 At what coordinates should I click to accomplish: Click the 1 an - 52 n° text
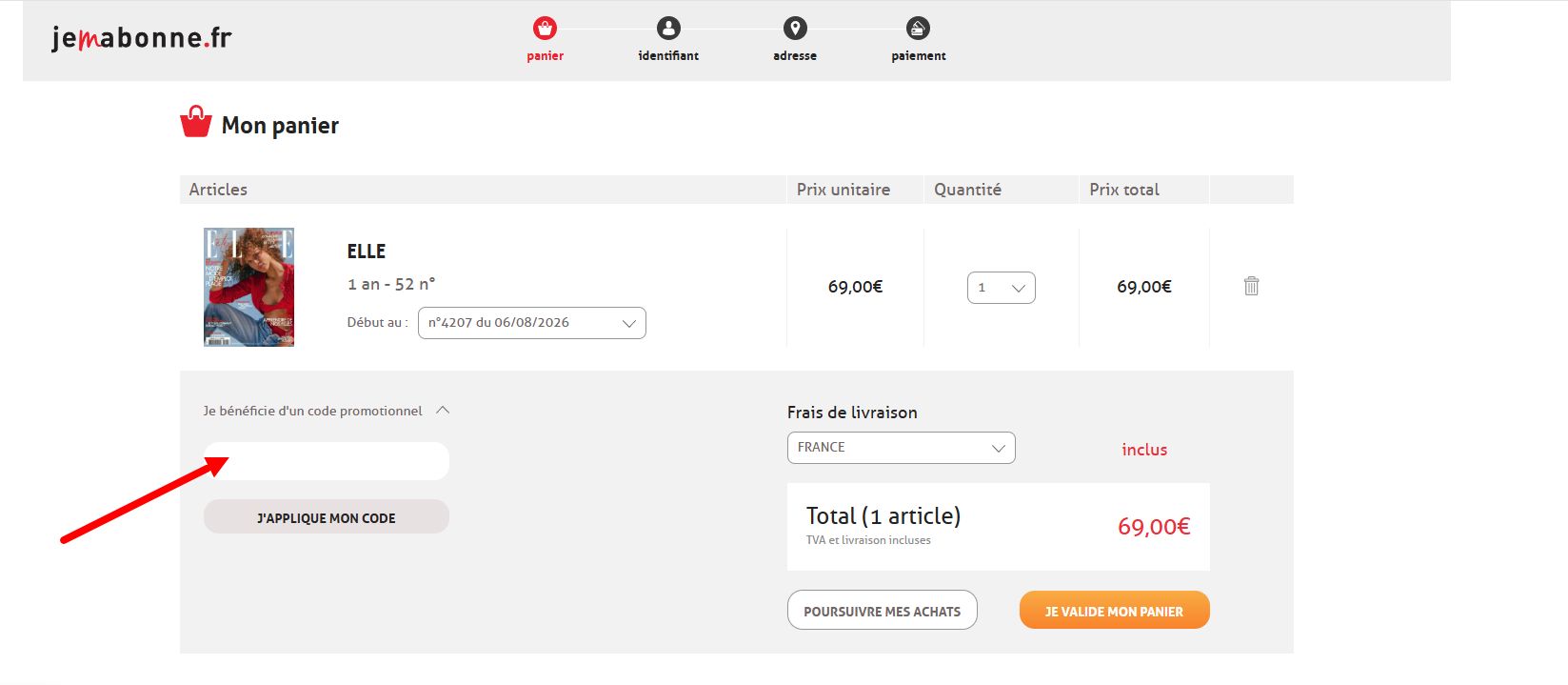391,284
